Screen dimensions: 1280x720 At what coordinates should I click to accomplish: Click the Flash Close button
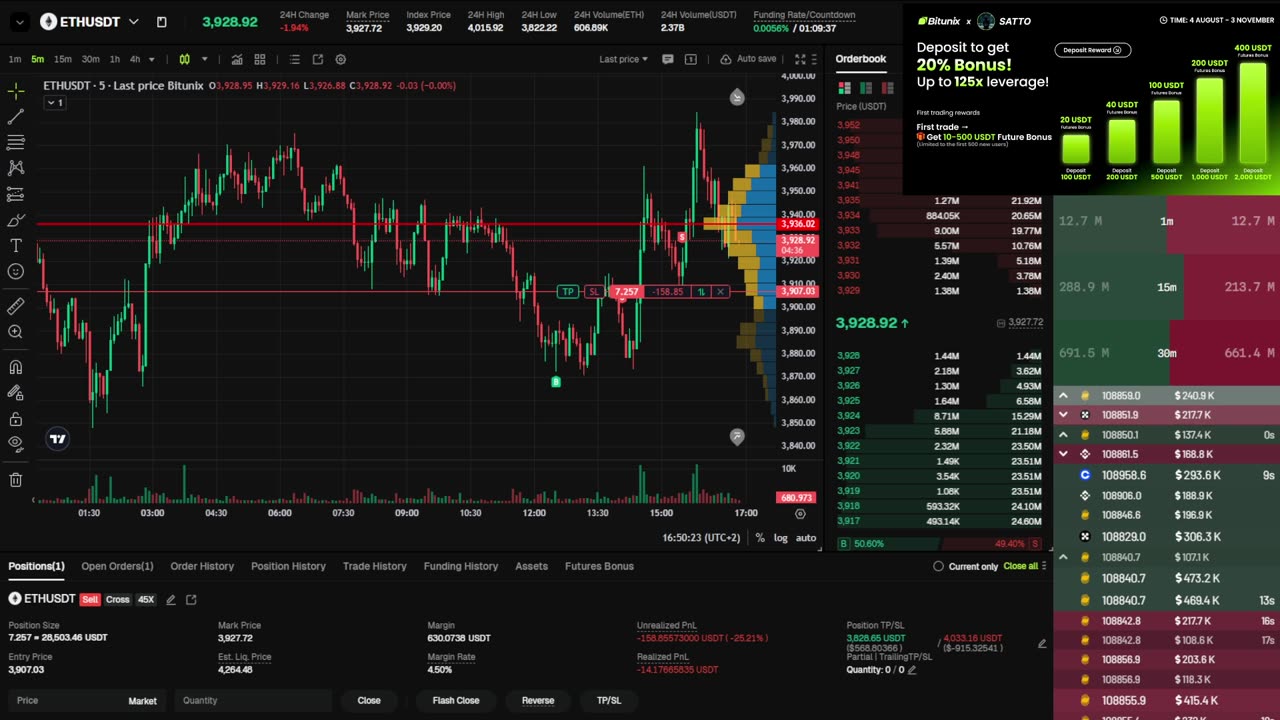(x=456, y=700)
